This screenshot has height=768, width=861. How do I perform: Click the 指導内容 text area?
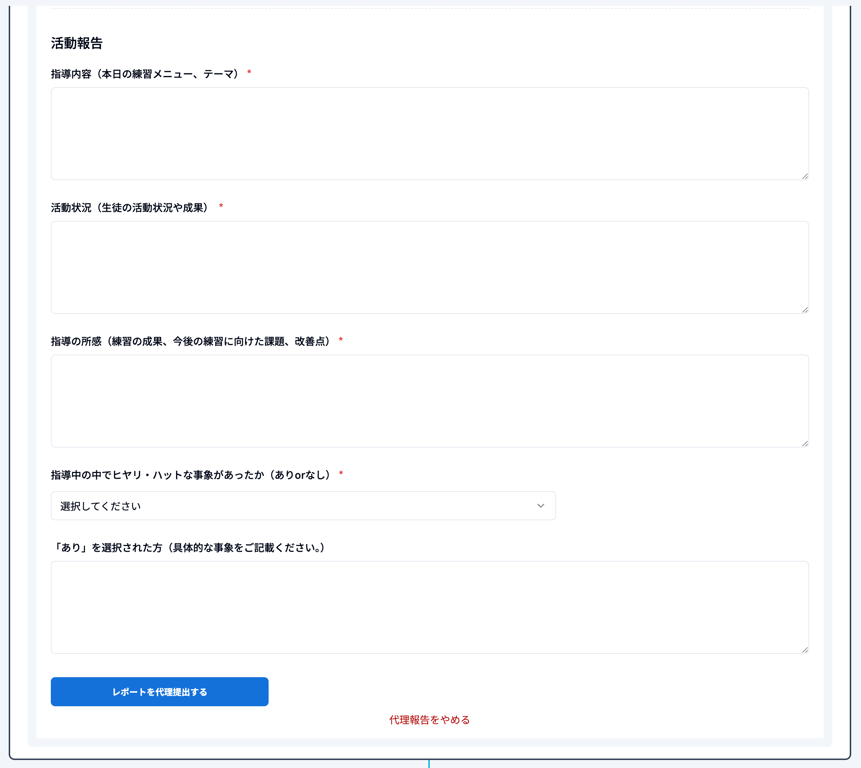point(429,133)
